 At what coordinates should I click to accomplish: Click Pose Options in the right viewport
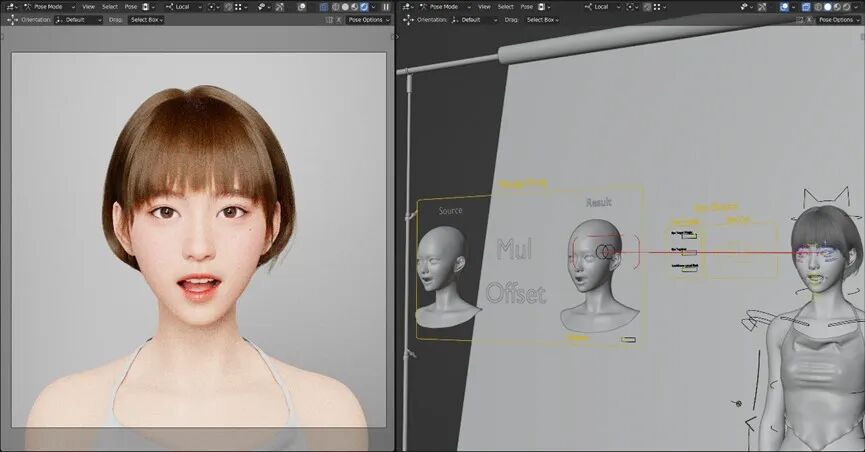click(x=835, y=19)
